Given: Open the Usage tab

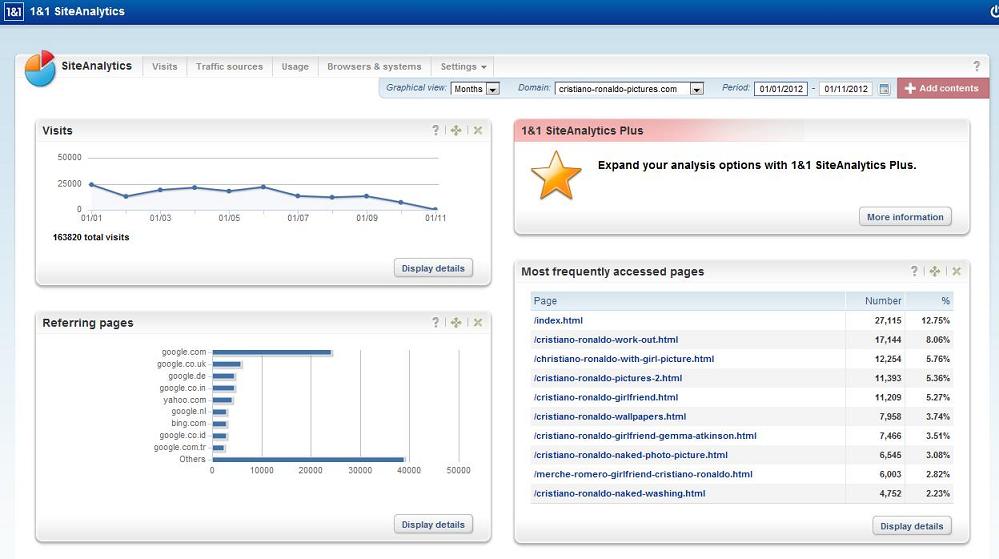Looking at the screenshot, I should coord(295,66).
